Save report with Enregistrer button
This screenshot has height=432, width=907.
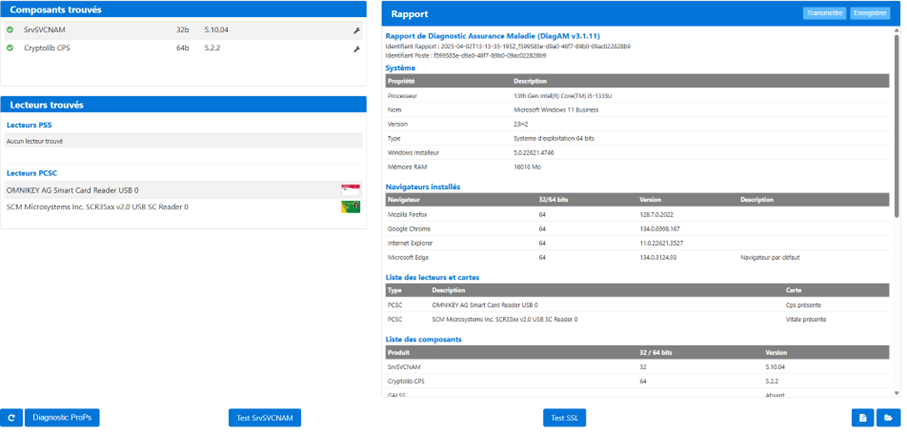869,13
